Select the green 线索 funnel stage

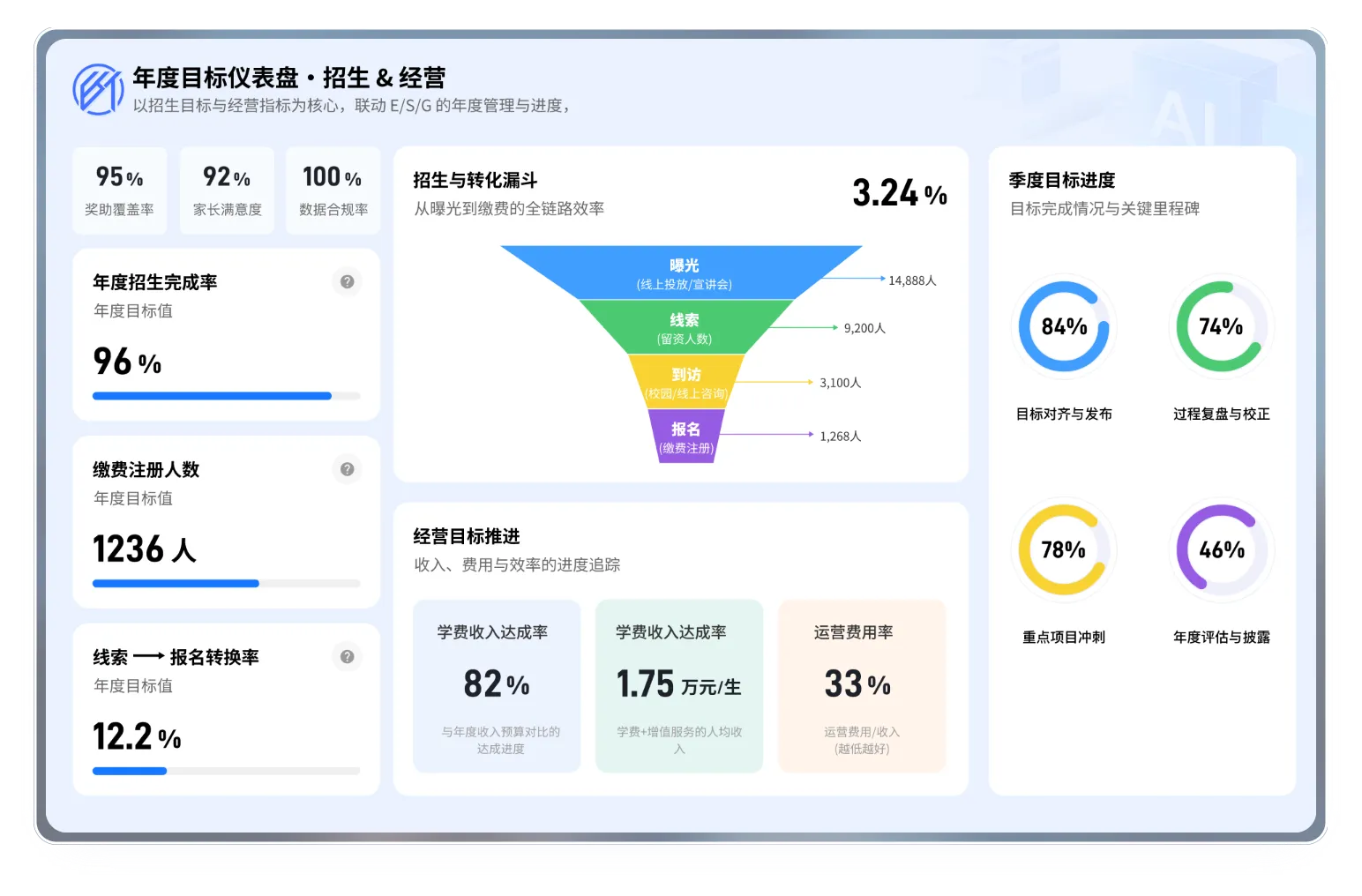point(685,327)
